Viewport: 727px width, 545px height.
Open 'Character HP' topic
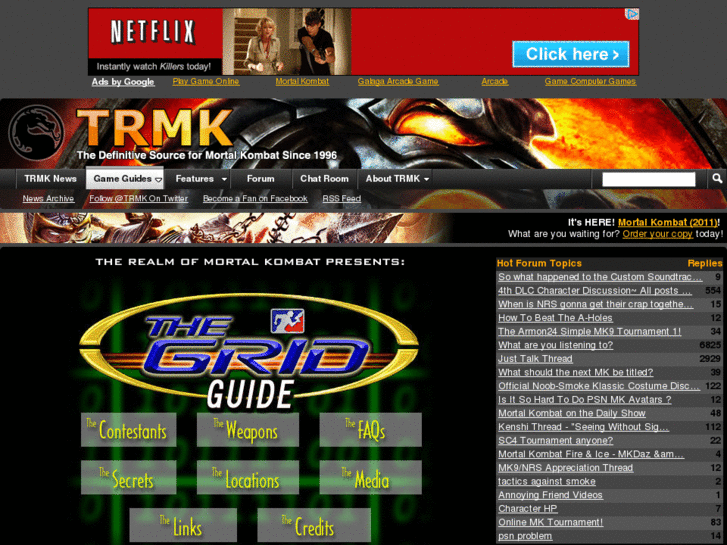(528, 508)
